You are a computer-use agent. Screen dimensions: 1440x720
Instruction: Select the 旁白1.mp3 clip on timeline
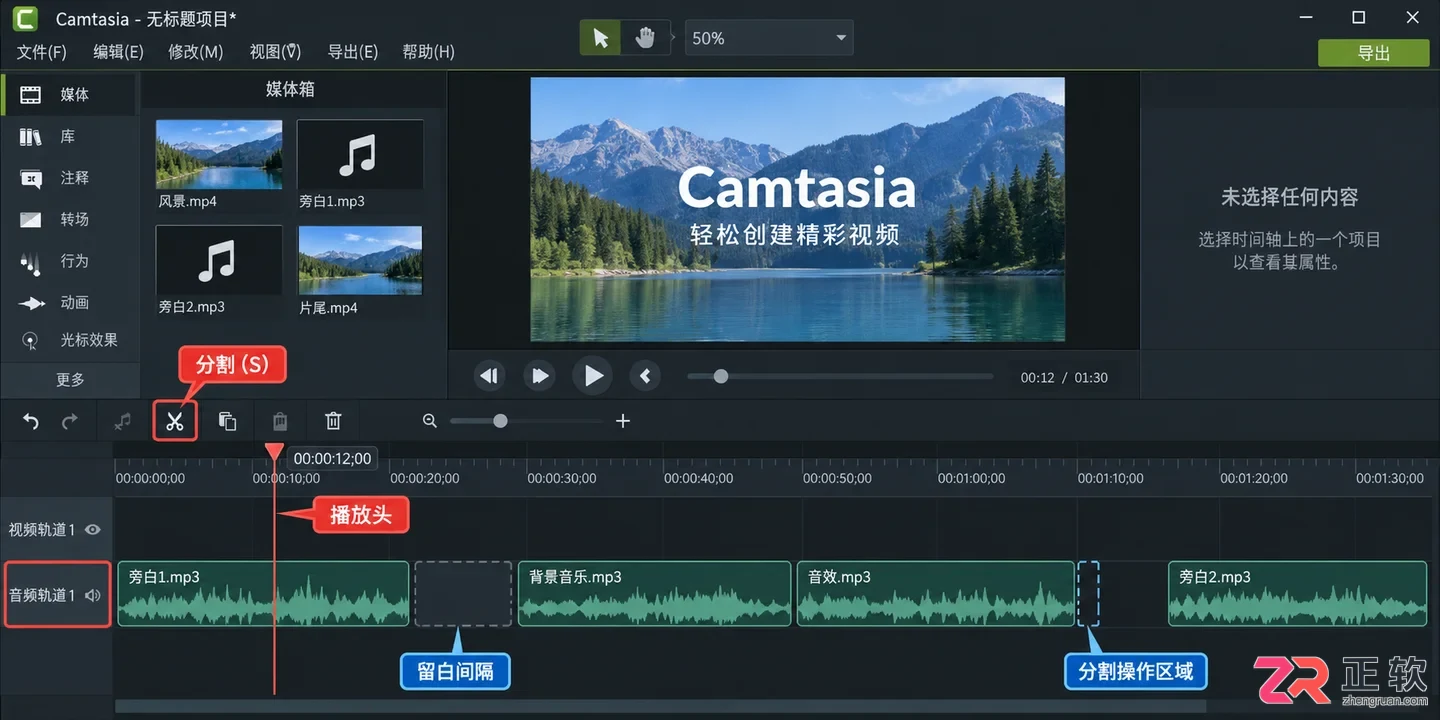pyautogui.click(x=263, y=594)
